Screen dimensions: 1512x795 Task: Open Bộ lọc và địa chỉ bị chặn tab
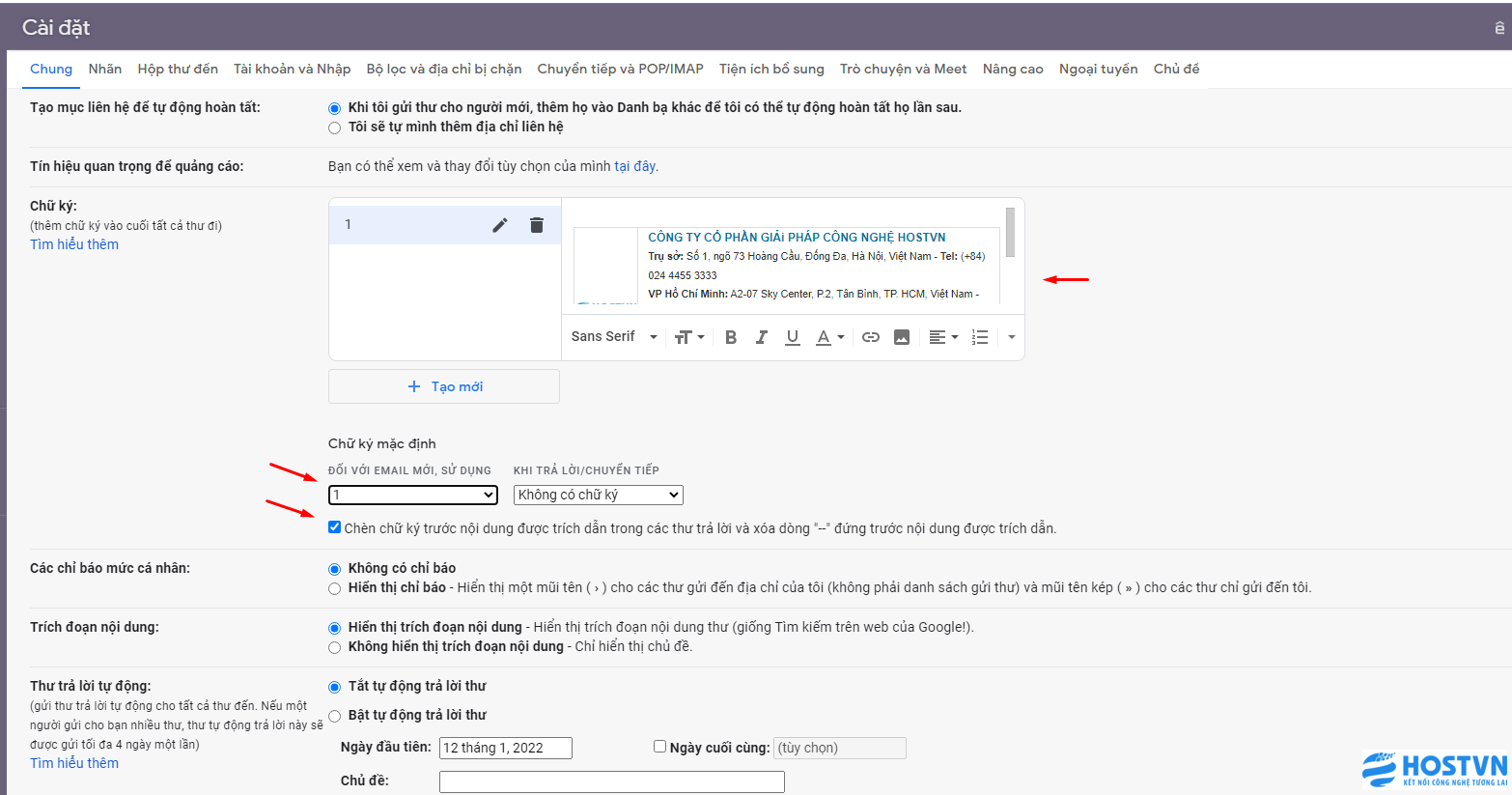click(444, 69)
